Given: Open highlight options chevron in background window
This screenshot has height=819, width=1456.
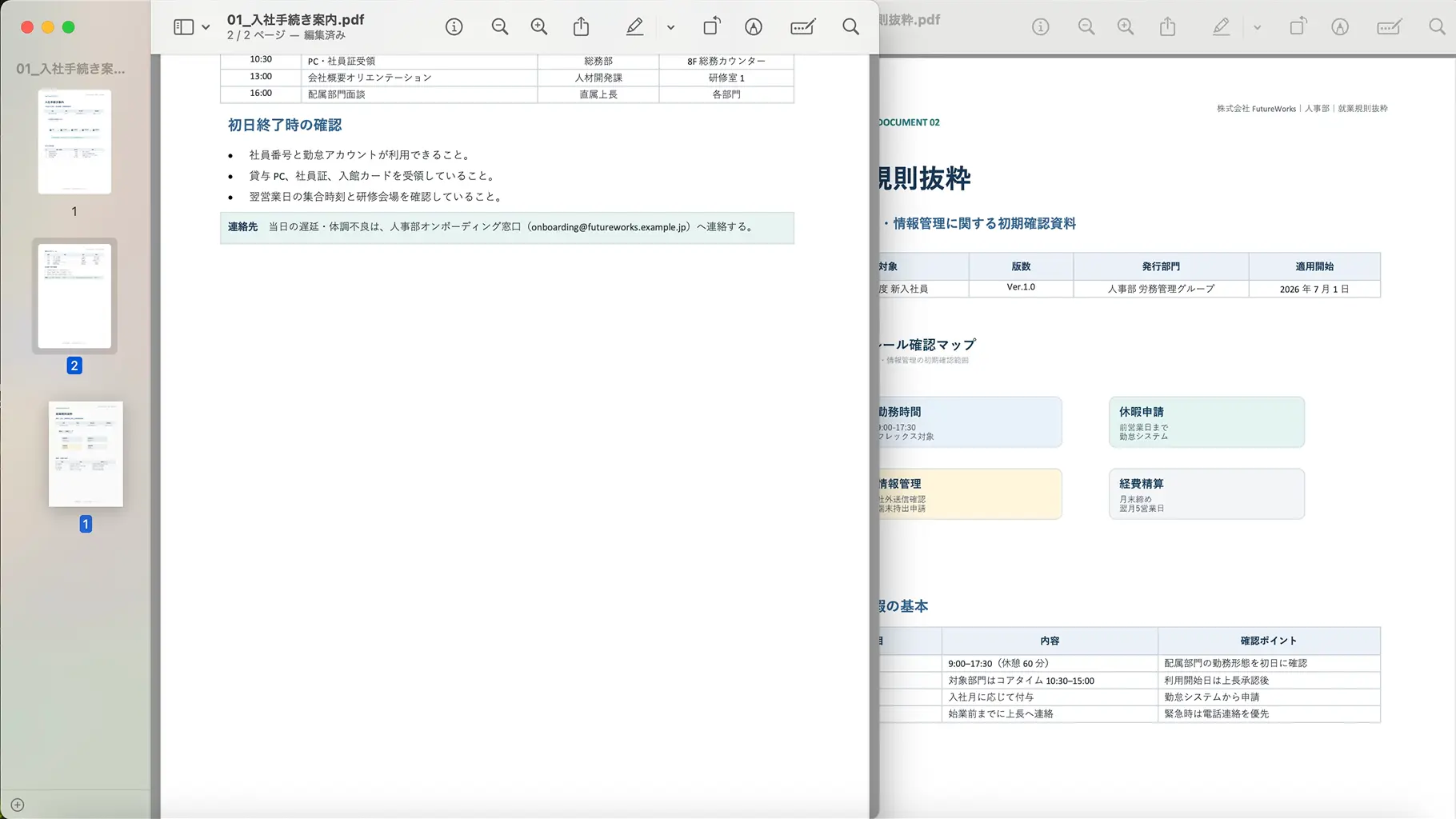Looking at the screenshot, I should (x=1257, y=27).
